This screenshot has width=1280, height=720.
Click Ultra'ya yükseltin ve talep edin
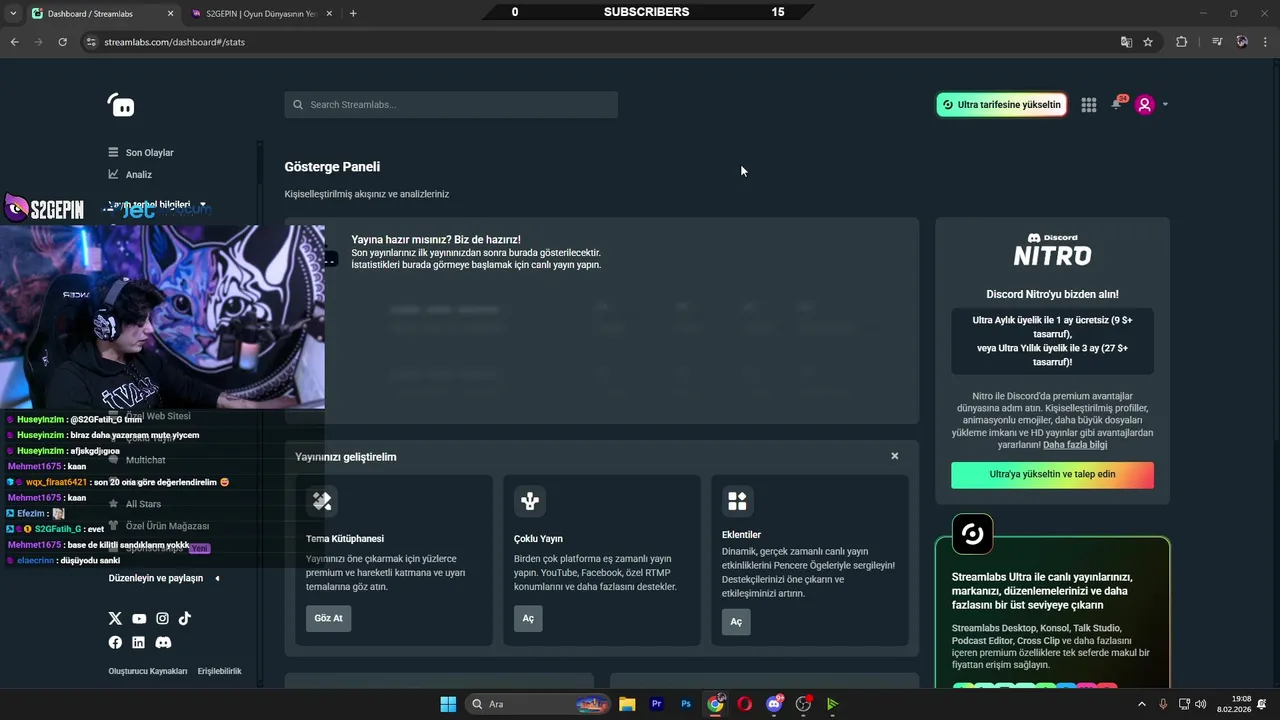tap(1052, 474)
